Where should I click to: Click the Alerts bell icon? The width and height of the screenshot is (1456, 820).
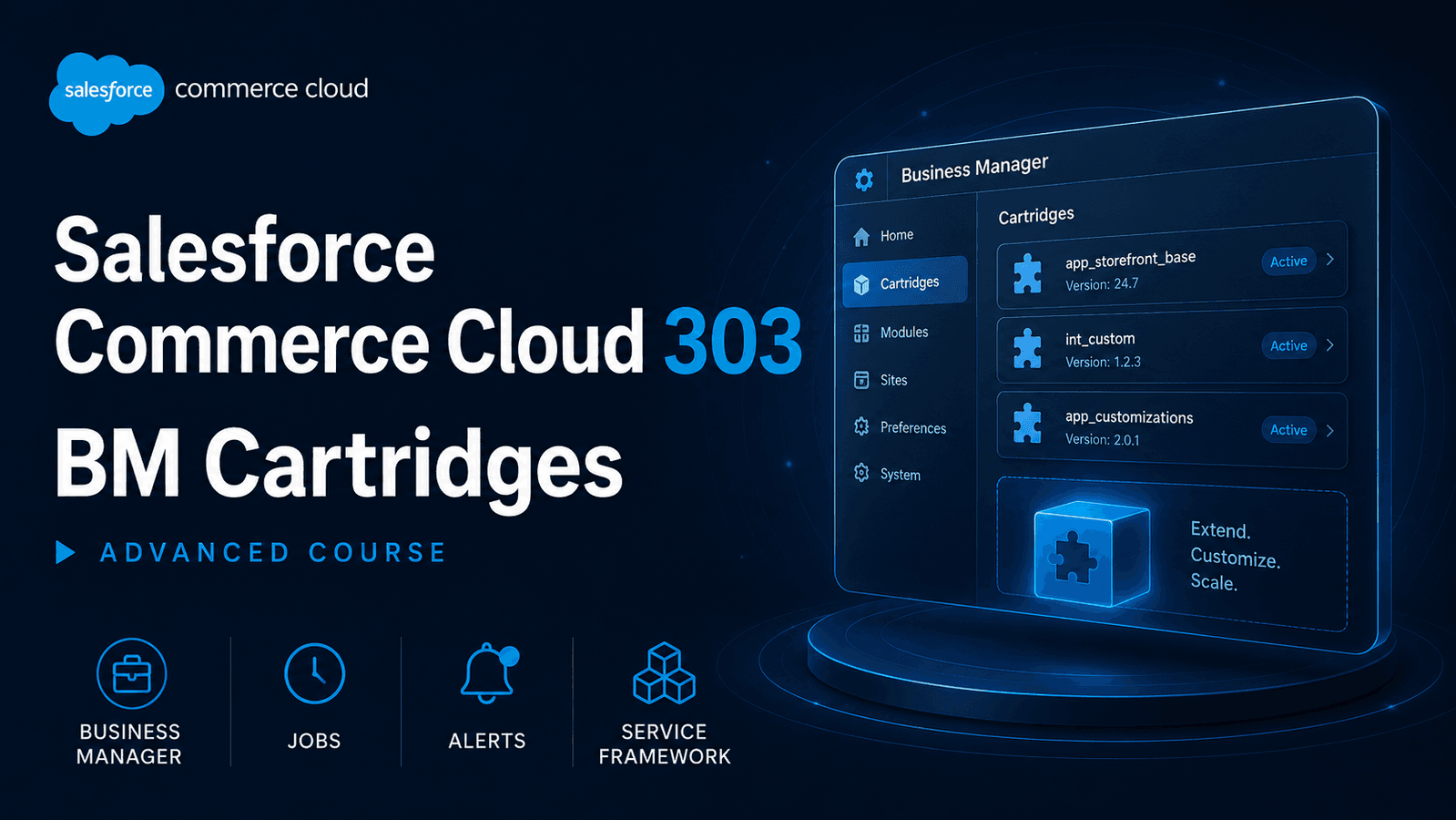point(488,673)
